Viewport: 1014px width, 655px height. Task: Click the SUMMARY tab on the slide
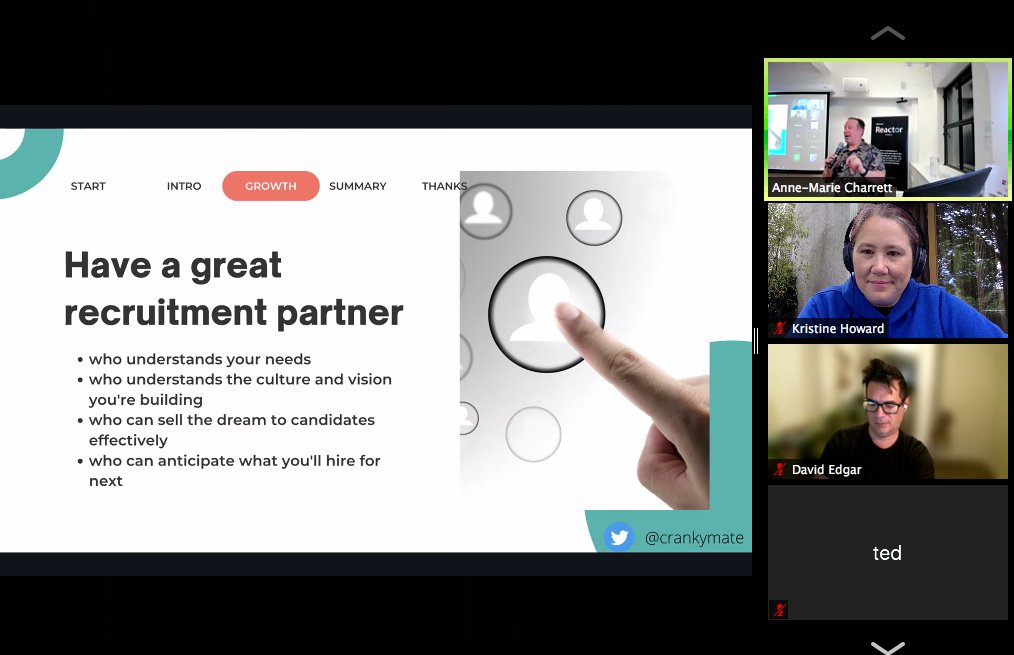358,186
